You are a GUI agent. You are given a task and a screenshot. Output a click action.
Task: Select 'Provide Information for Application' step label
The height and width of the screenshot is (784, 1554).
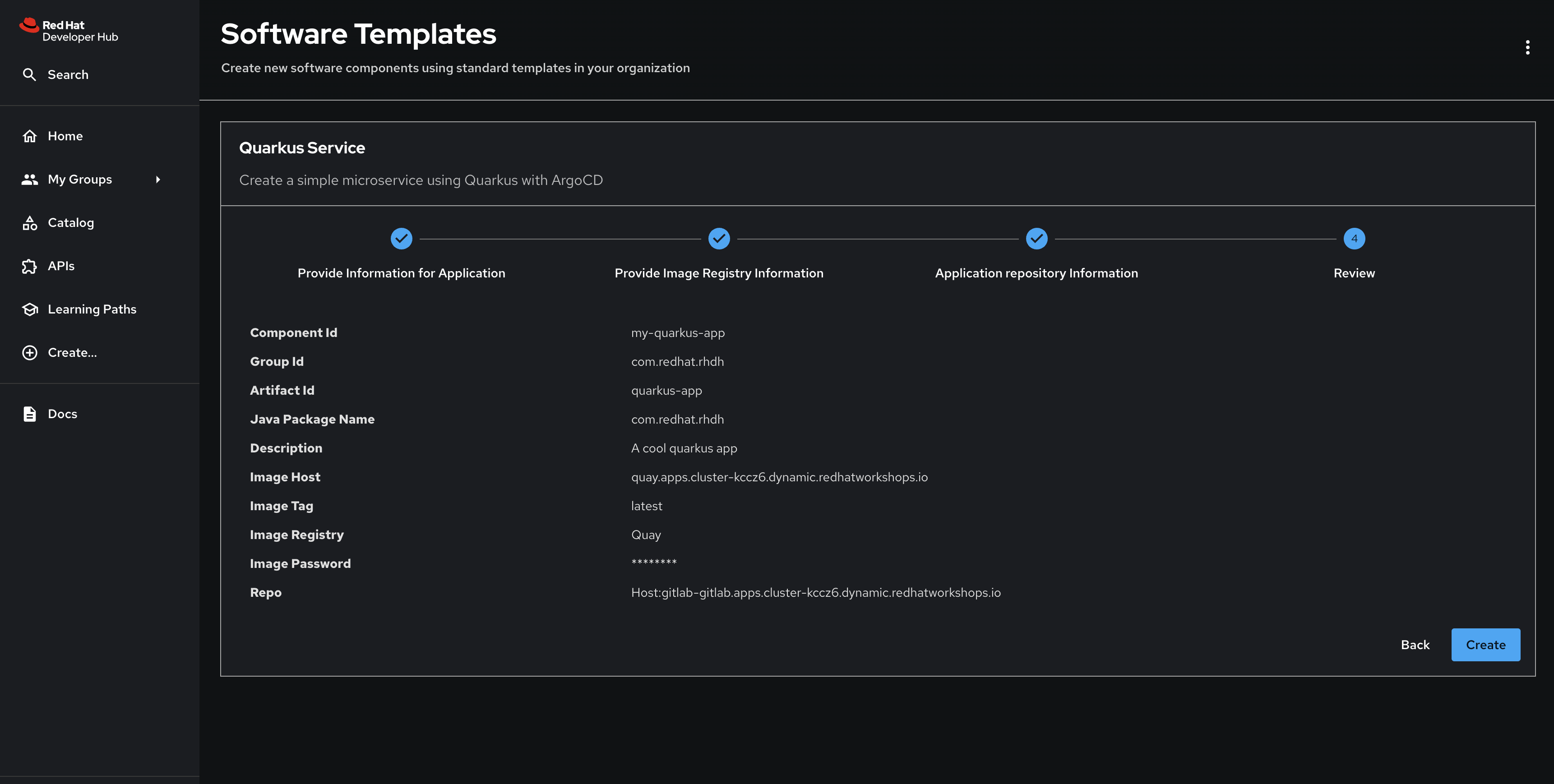401,273
